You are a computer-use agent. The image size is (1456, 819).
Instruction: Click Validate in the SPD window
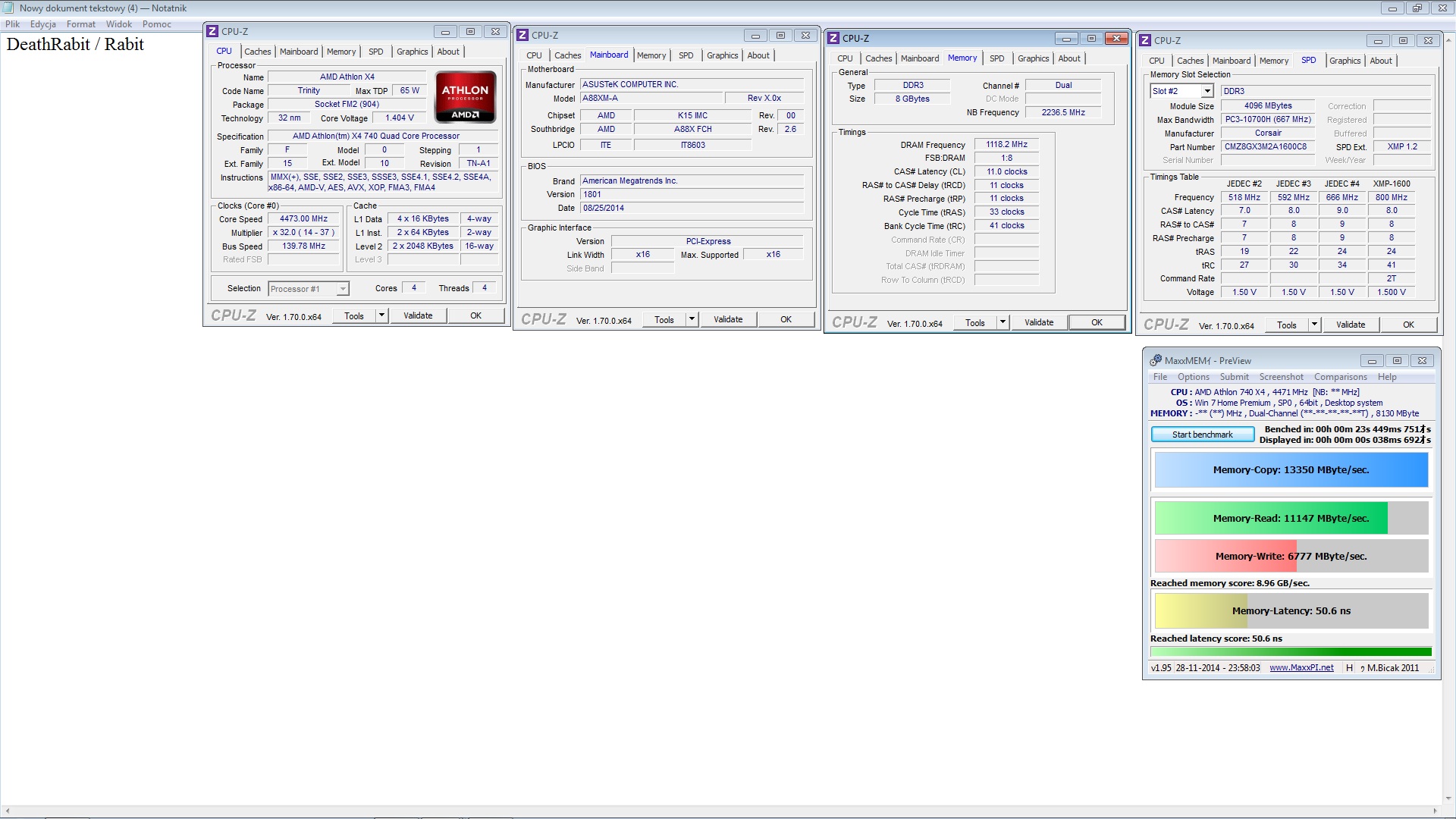point(1351,325)
